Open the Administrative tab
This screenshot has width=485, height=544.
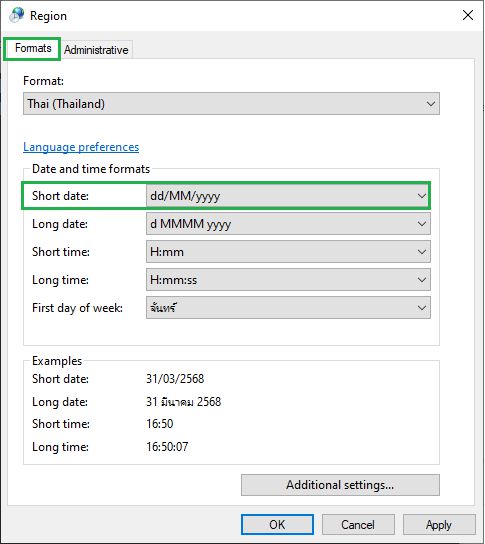point(96,50)
